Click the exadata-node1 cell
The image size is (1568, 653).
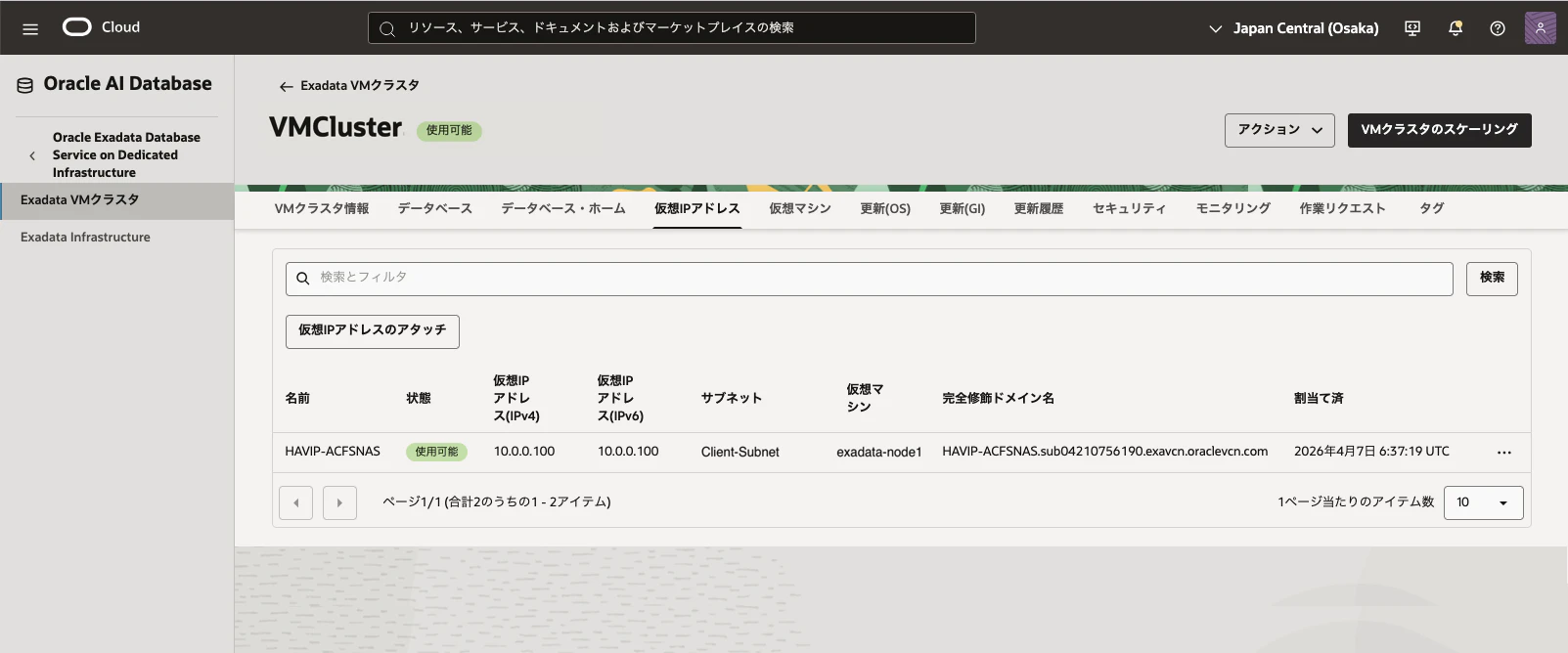(879, 453)
